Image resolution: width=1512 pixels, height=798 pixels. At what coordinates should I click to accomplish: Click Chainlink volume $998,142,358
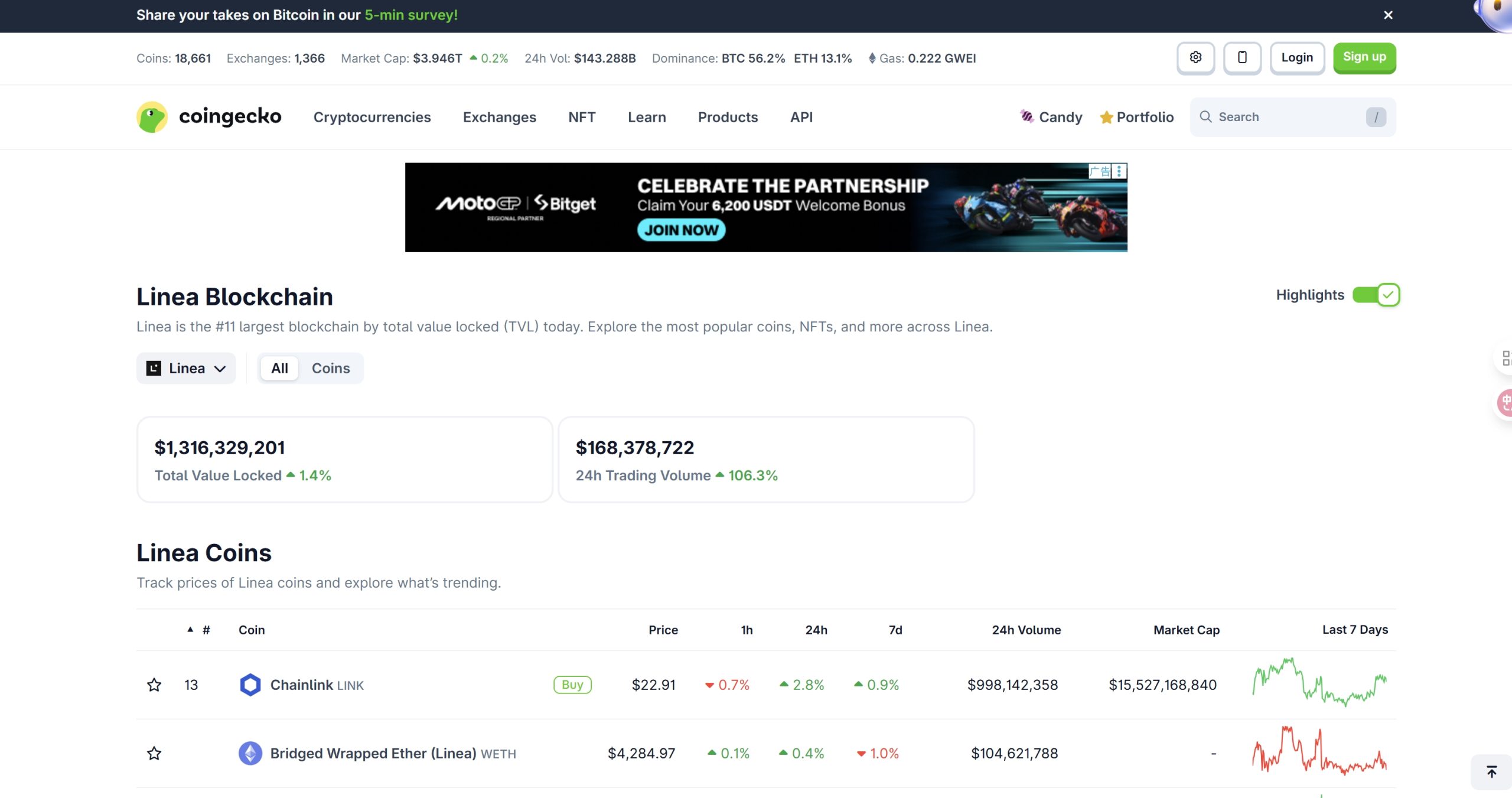[x=1012, y=685]
